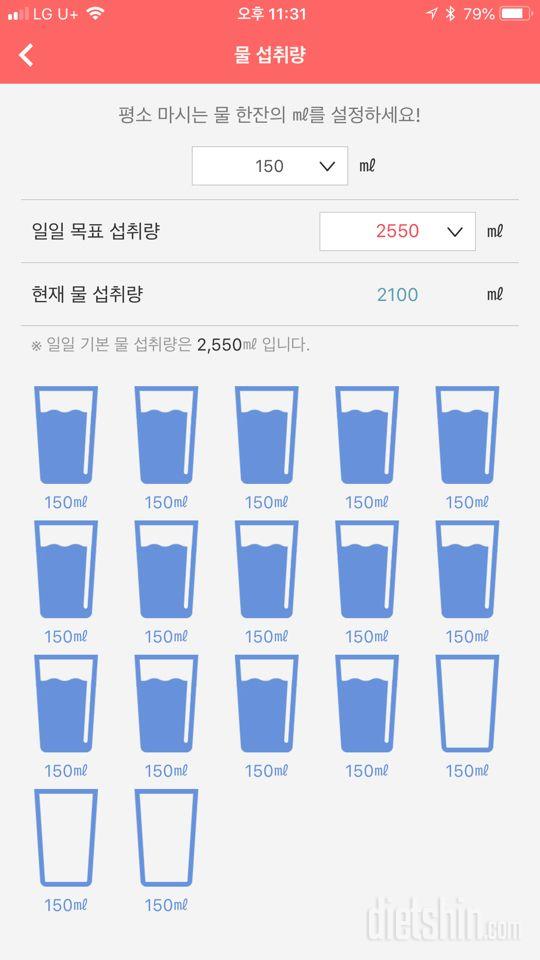Tap the first glass in the second row
The height and width of the screenshot is (960, 540).
click(66, 569)
